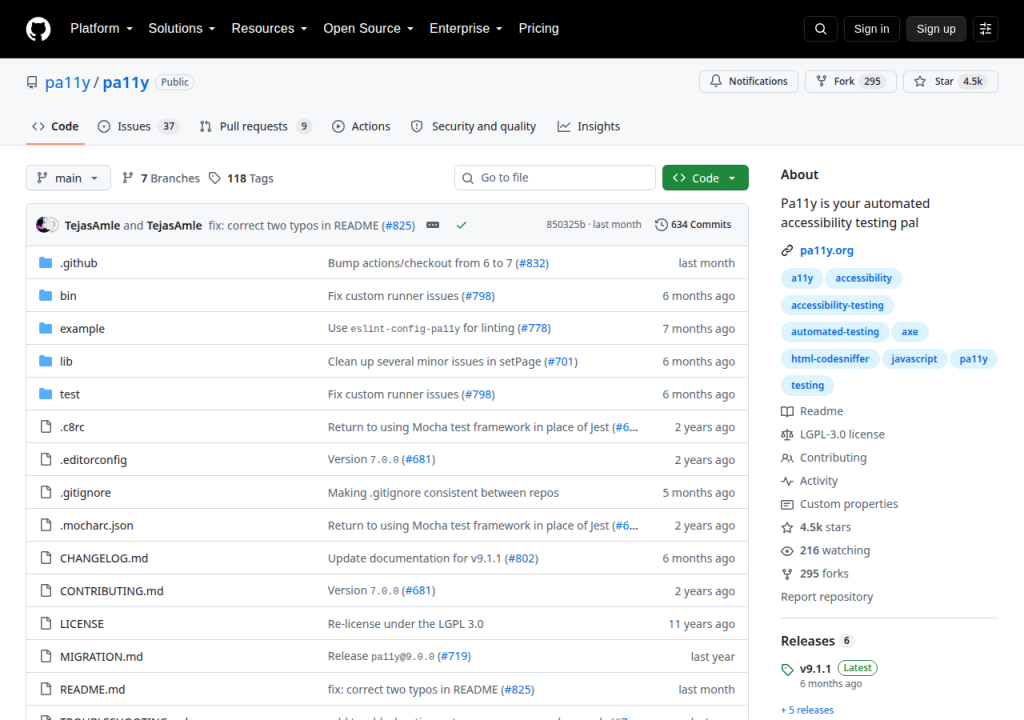
Task: Click the pulse icon beside Activity
Action: coord(787,481)
